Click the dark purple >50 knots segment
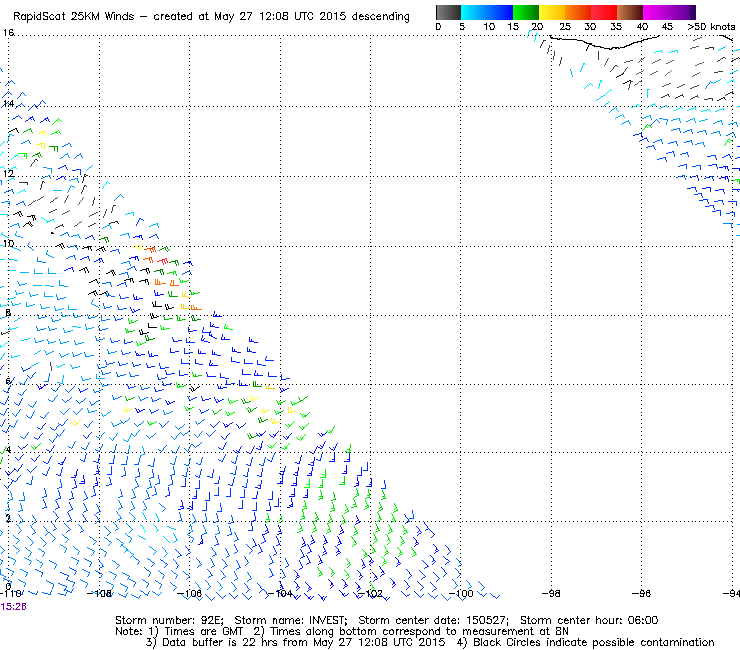The image size is (740, 650). pos(693,12)
